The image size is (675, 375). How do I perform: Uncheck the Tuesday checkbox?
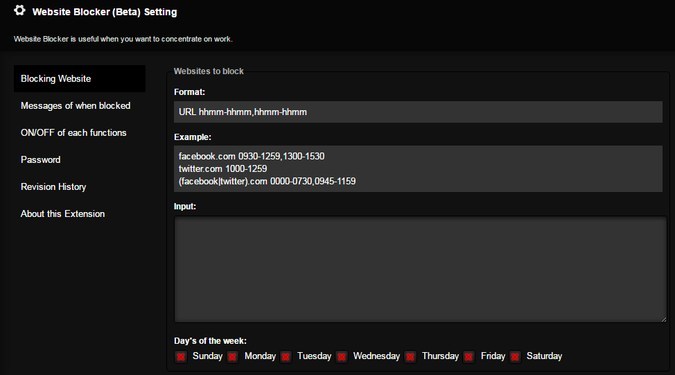coord(285,357)
